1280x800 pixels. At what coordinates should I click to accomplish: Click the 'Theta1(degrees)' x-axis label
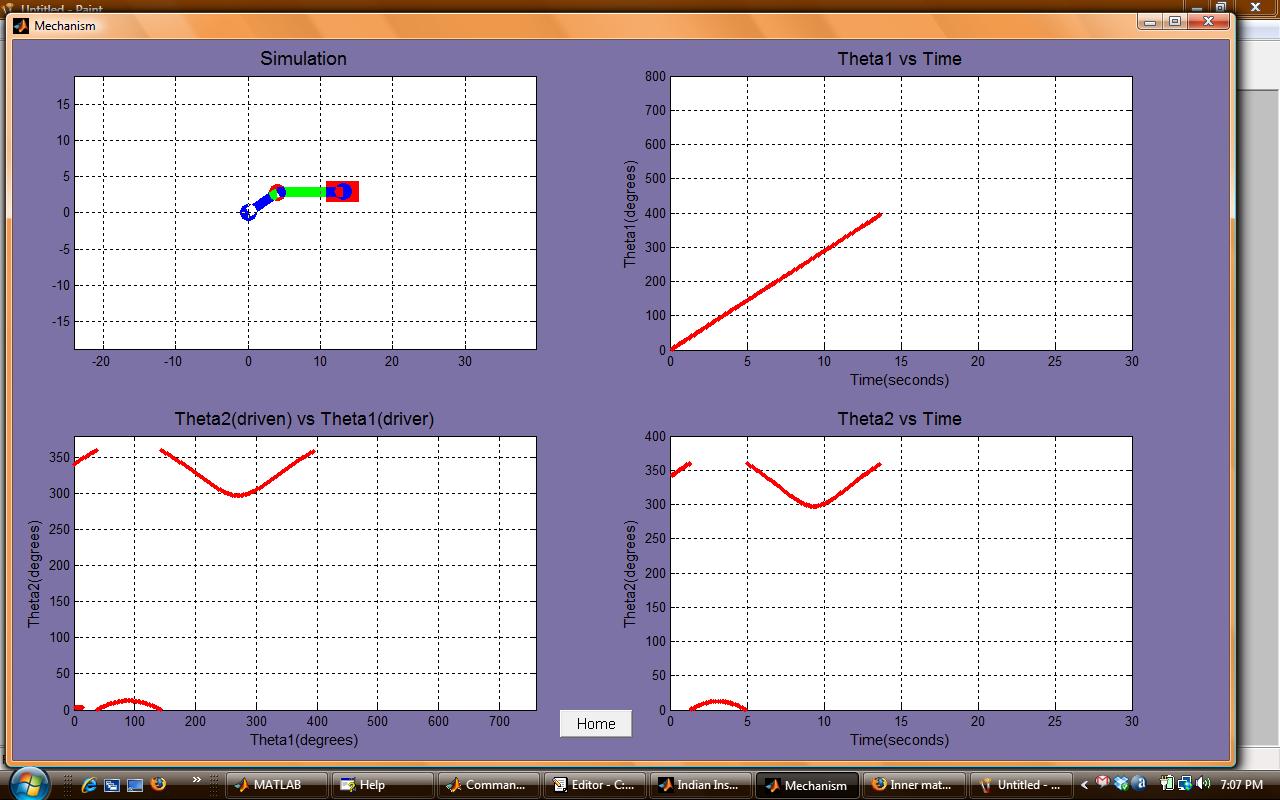tap(304, 740)
